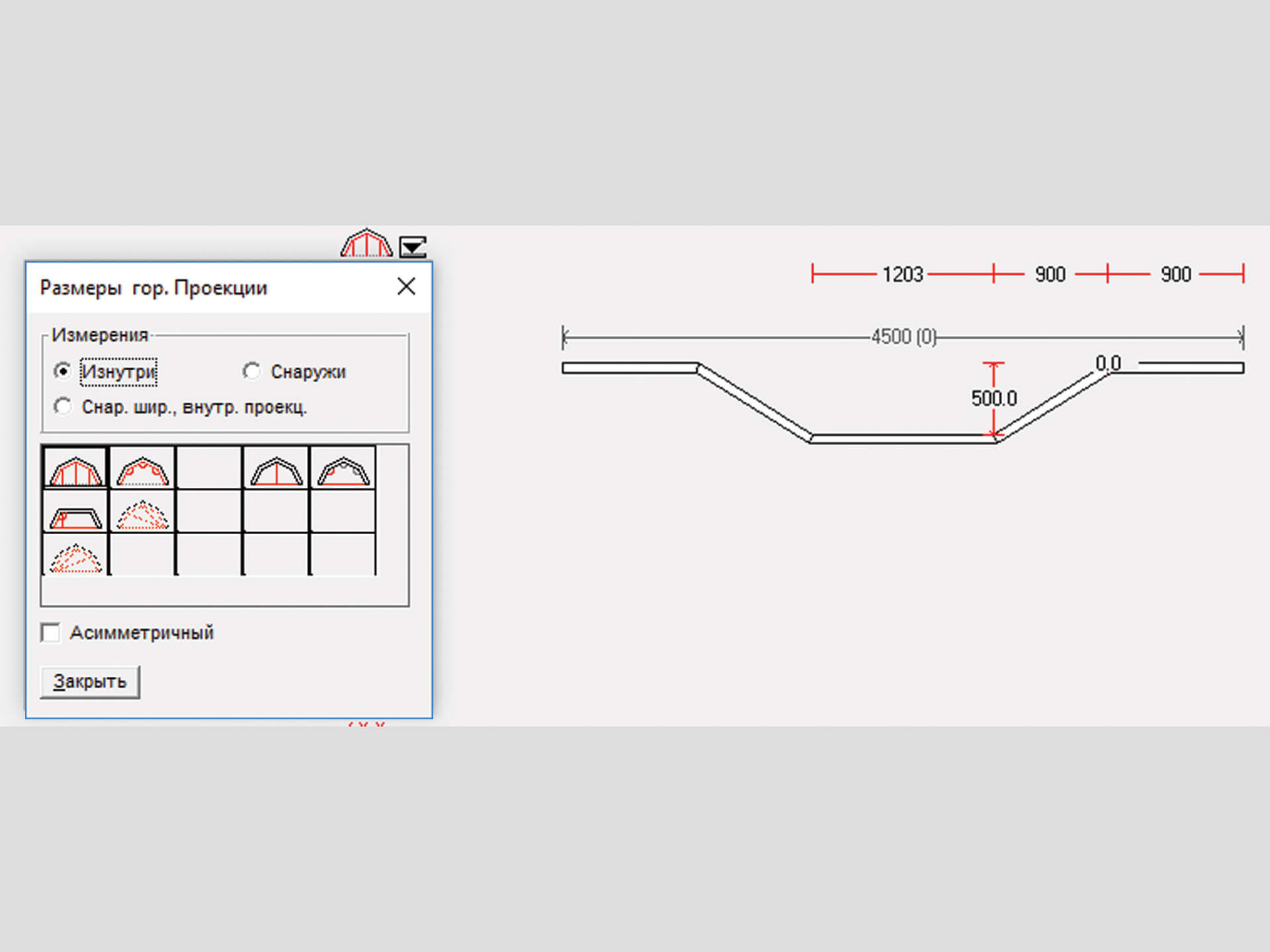
Task: Select the Снаружи radio button
Action: tap(251, 372)
